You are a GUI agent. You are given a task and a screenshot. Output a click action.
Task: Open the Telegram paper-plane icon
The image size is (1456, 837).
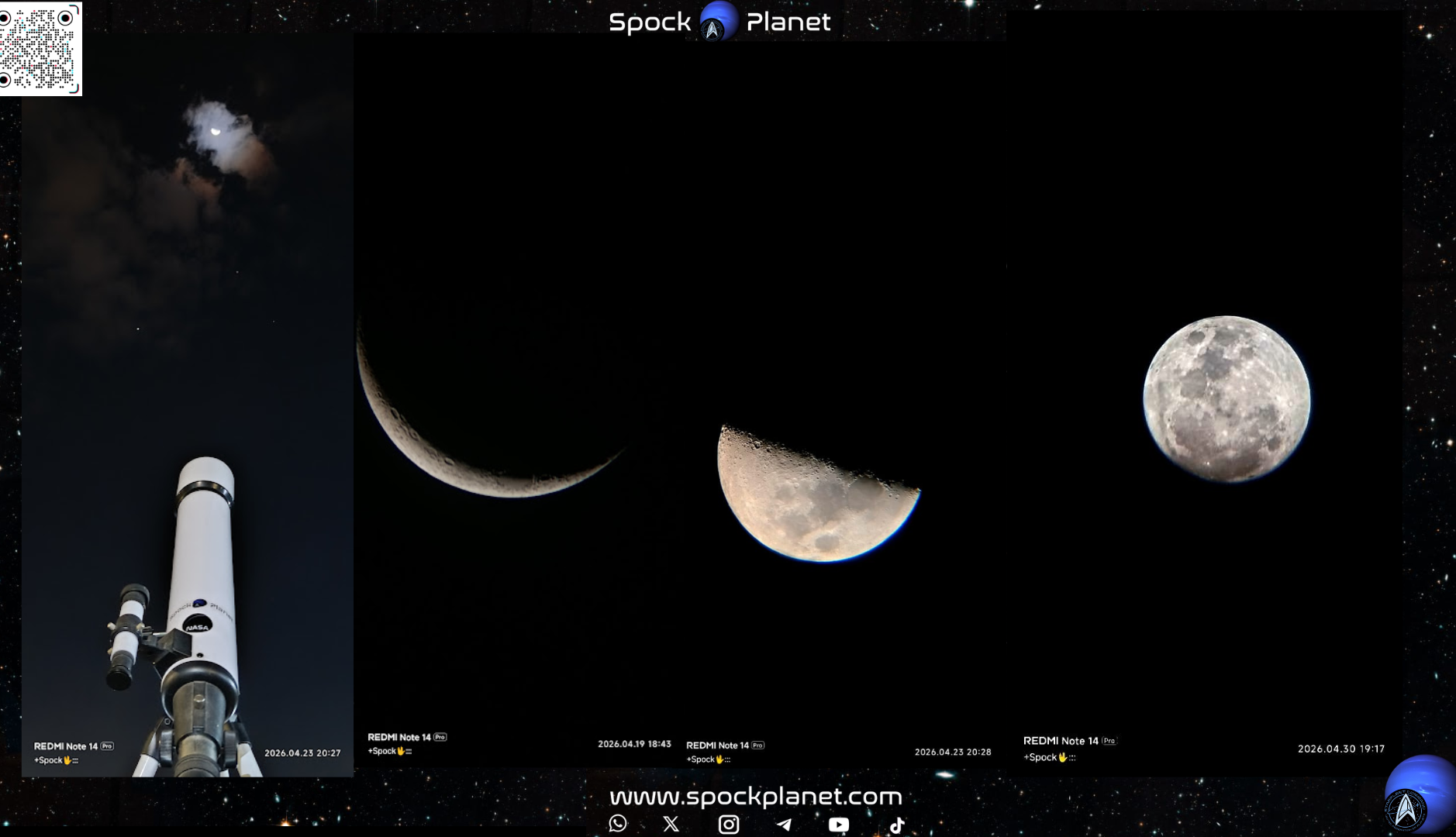[x=784, y=825]
